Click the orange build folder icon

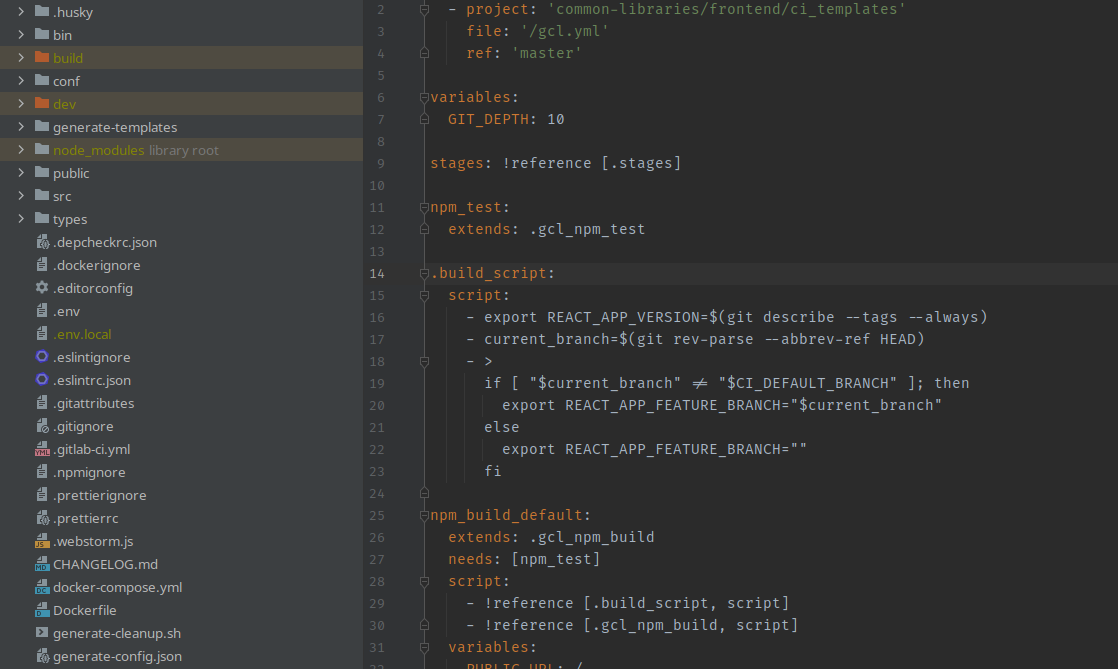click(42, 57)
